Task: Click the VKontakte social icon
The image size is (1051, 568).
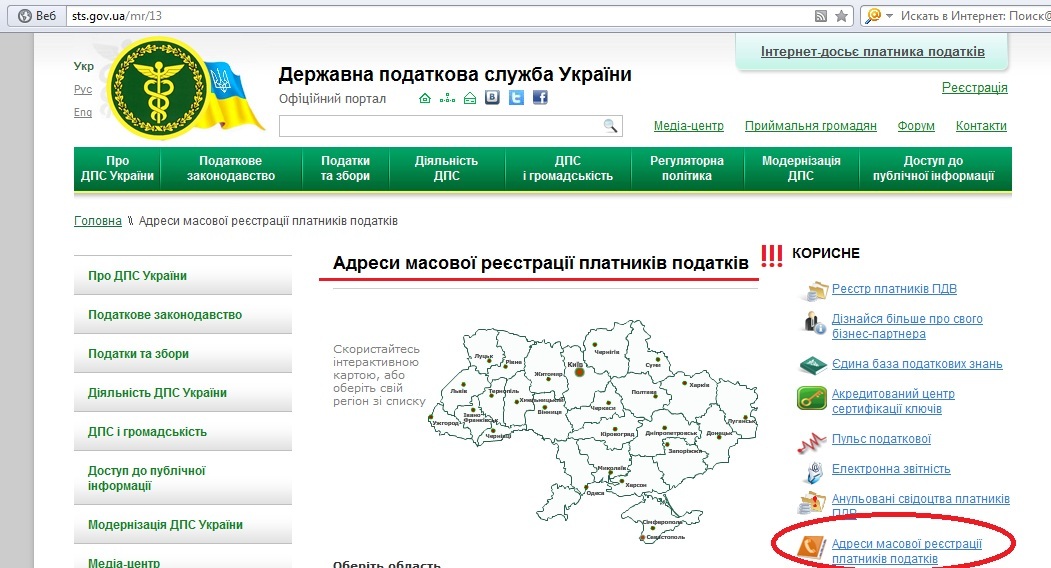Action: click(492, 98)
